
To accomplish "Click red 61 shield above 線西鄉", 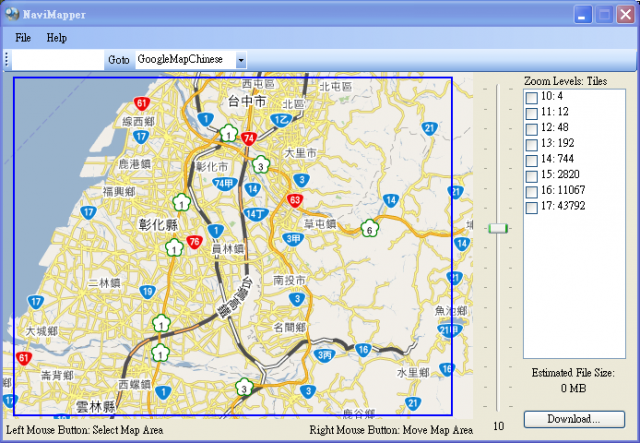I will [x=142, y=104].
